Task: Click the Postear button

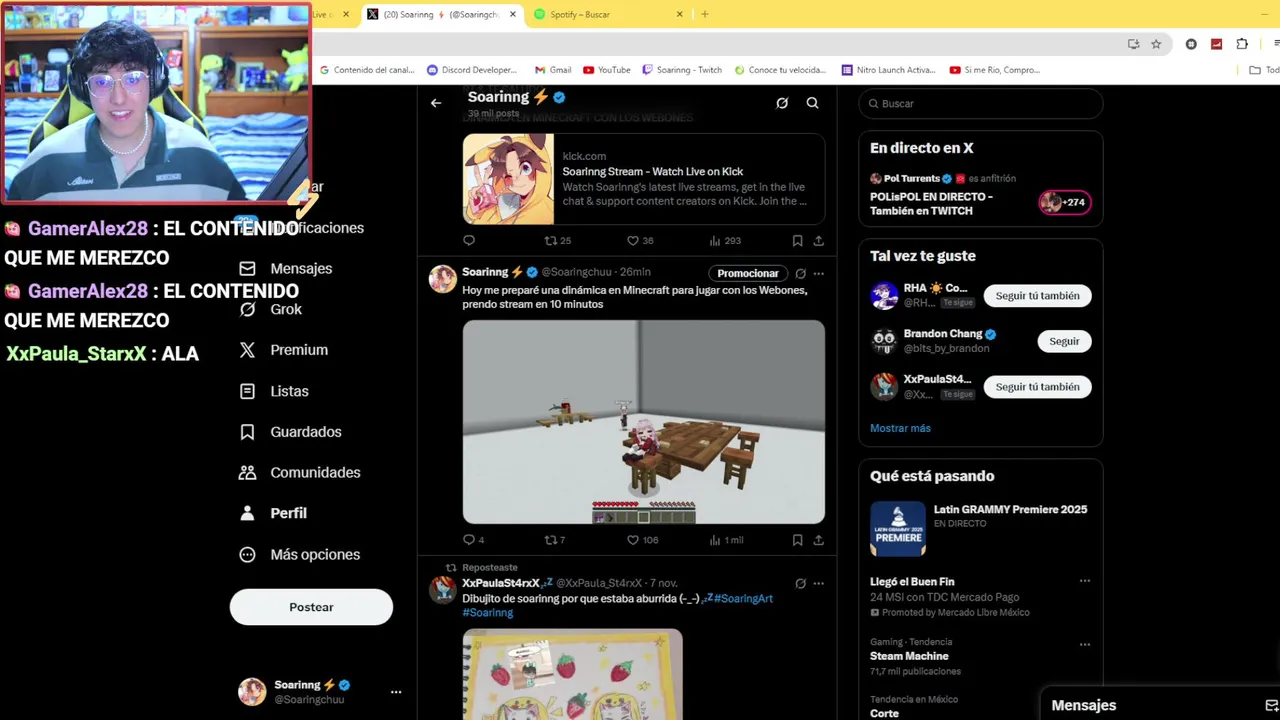Action: [311, 607]
